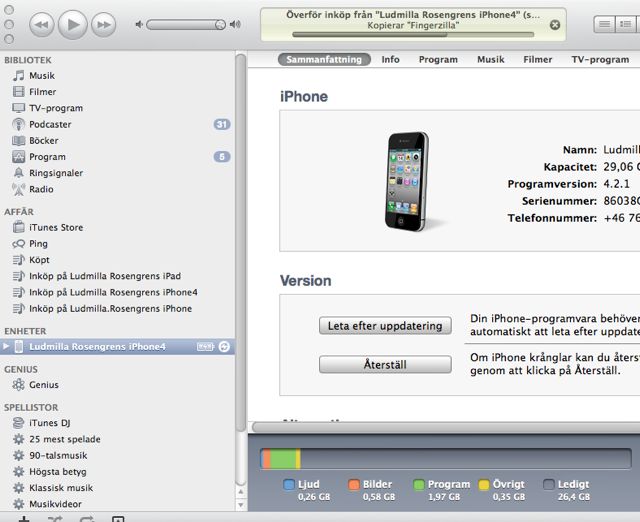Cancel the purchase transfer in the status display
The height and width of the screenshot is (522, 640).
(555, 25)
